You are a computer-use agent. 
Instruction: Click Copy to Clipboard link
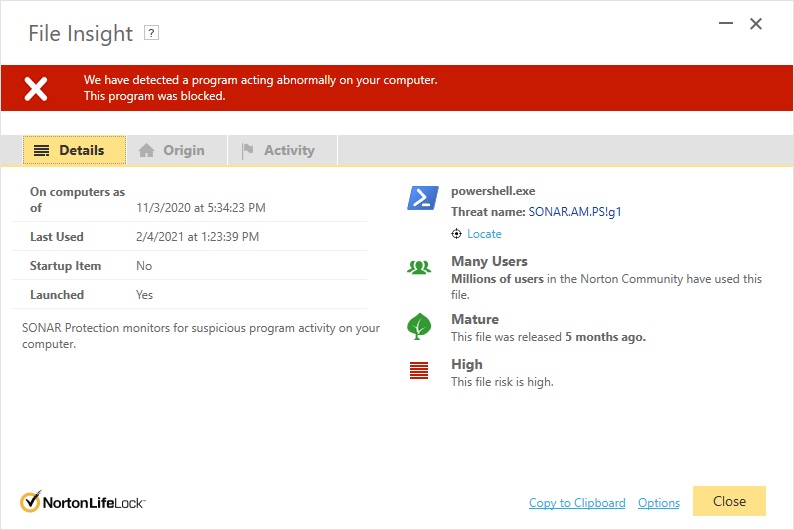[x=577, y=503]
